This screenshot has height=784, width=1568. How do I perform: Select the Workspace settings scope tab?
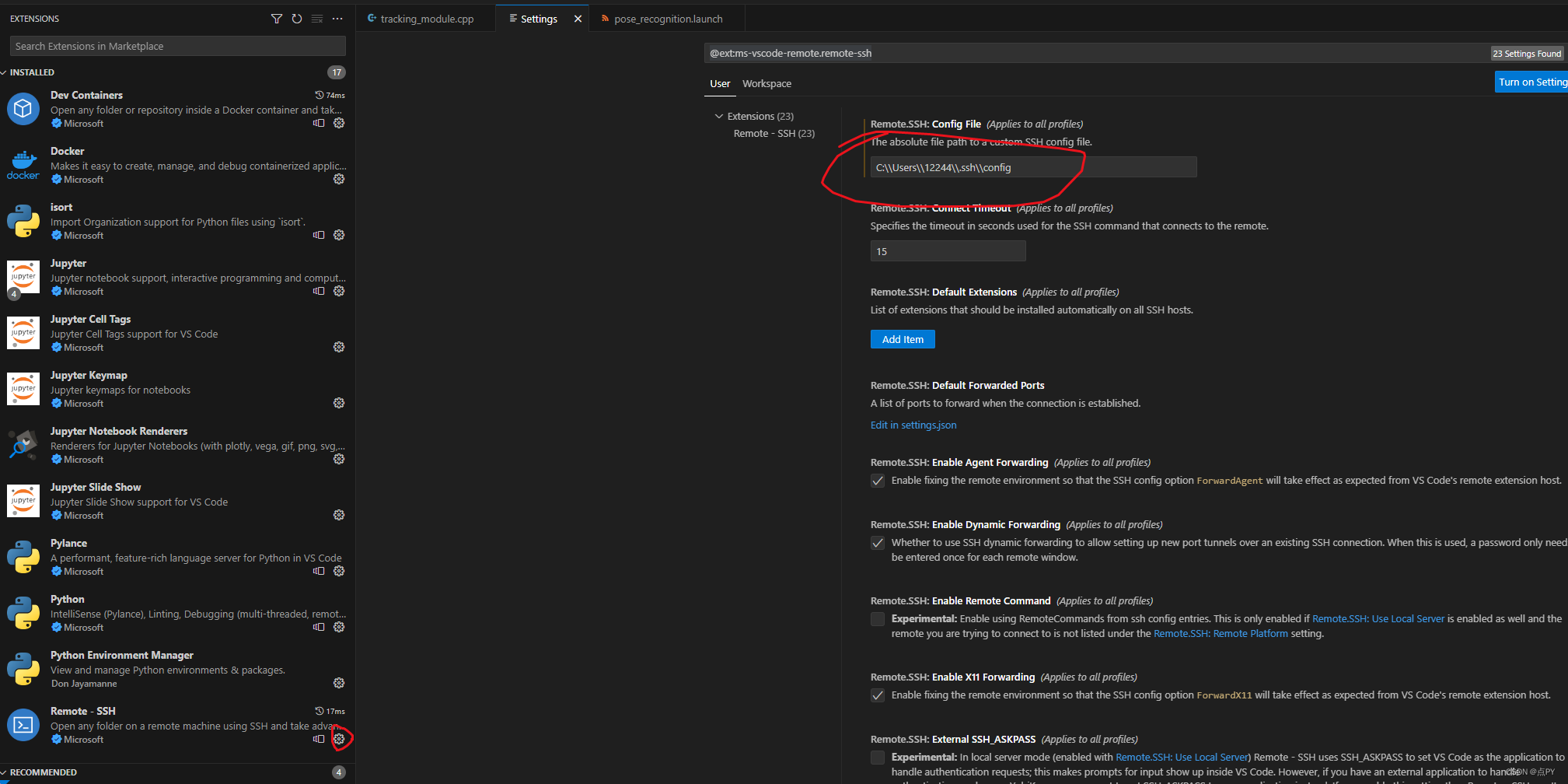[x=767, y=84]
